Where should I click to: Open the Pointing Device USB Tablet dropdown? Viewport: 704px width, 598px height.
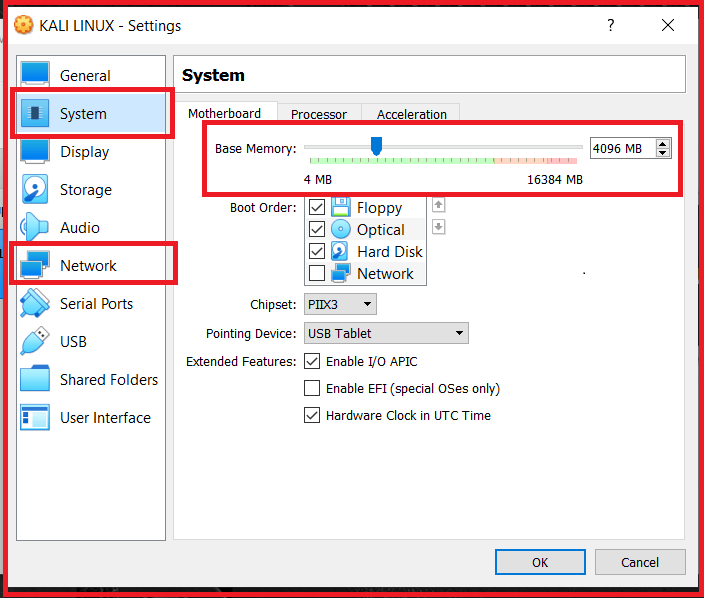tap(386, 333)
